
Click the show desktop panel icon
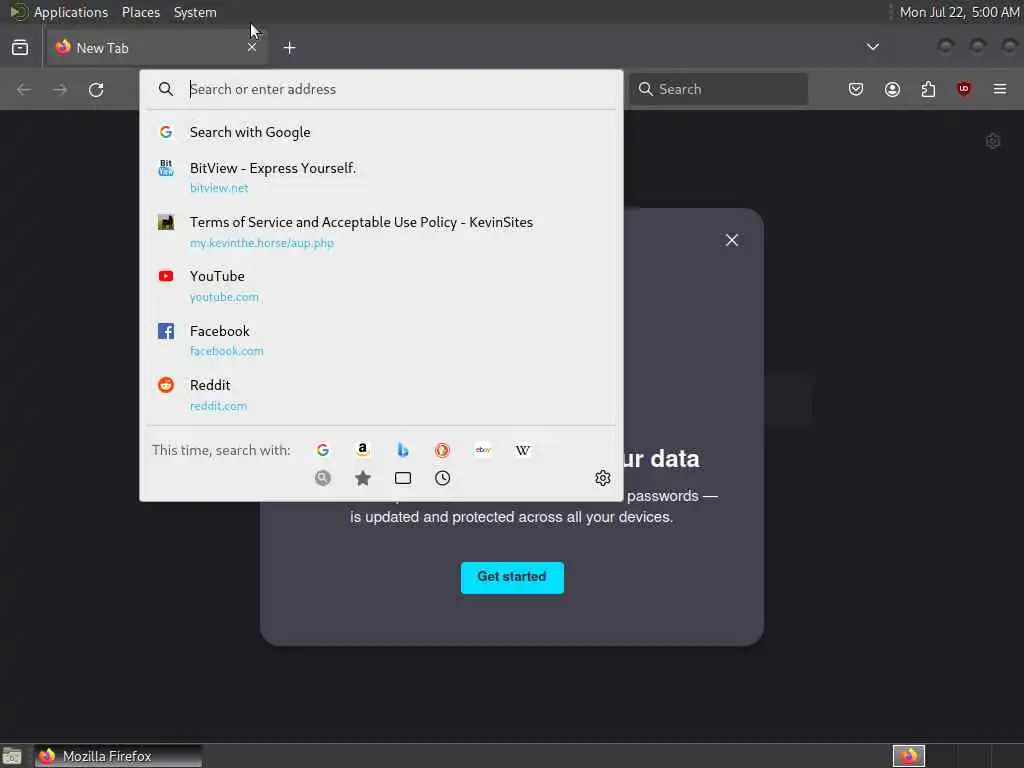point(12,756)
